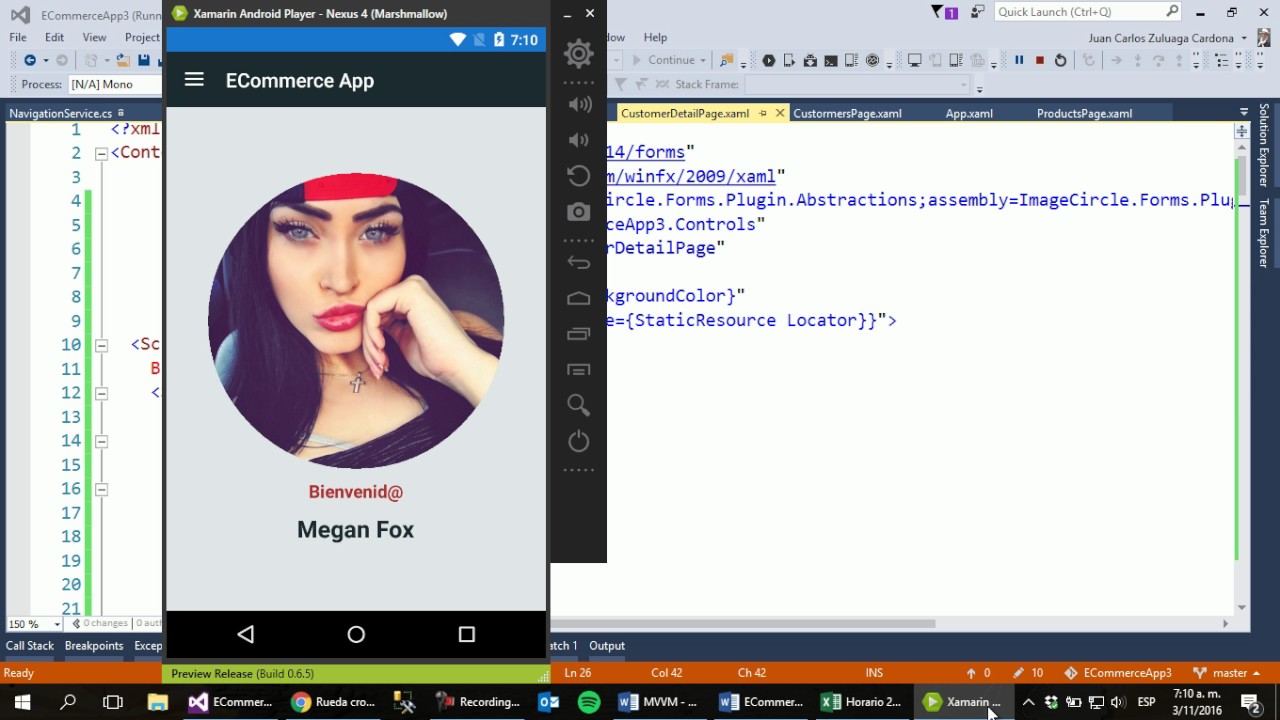The width and height of the screenshot is (1280, 720).
Task: Click the Continue debugging button
Action: point(663,60)
